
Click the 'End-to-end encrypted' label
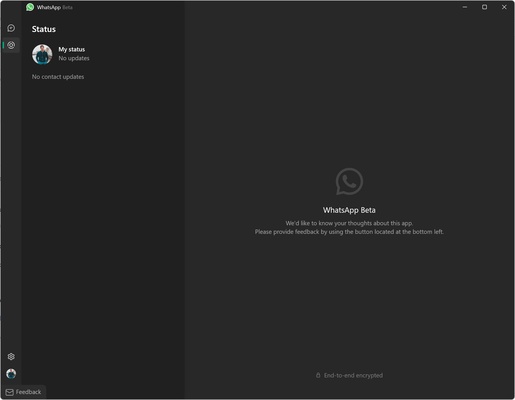coord(353,375)
